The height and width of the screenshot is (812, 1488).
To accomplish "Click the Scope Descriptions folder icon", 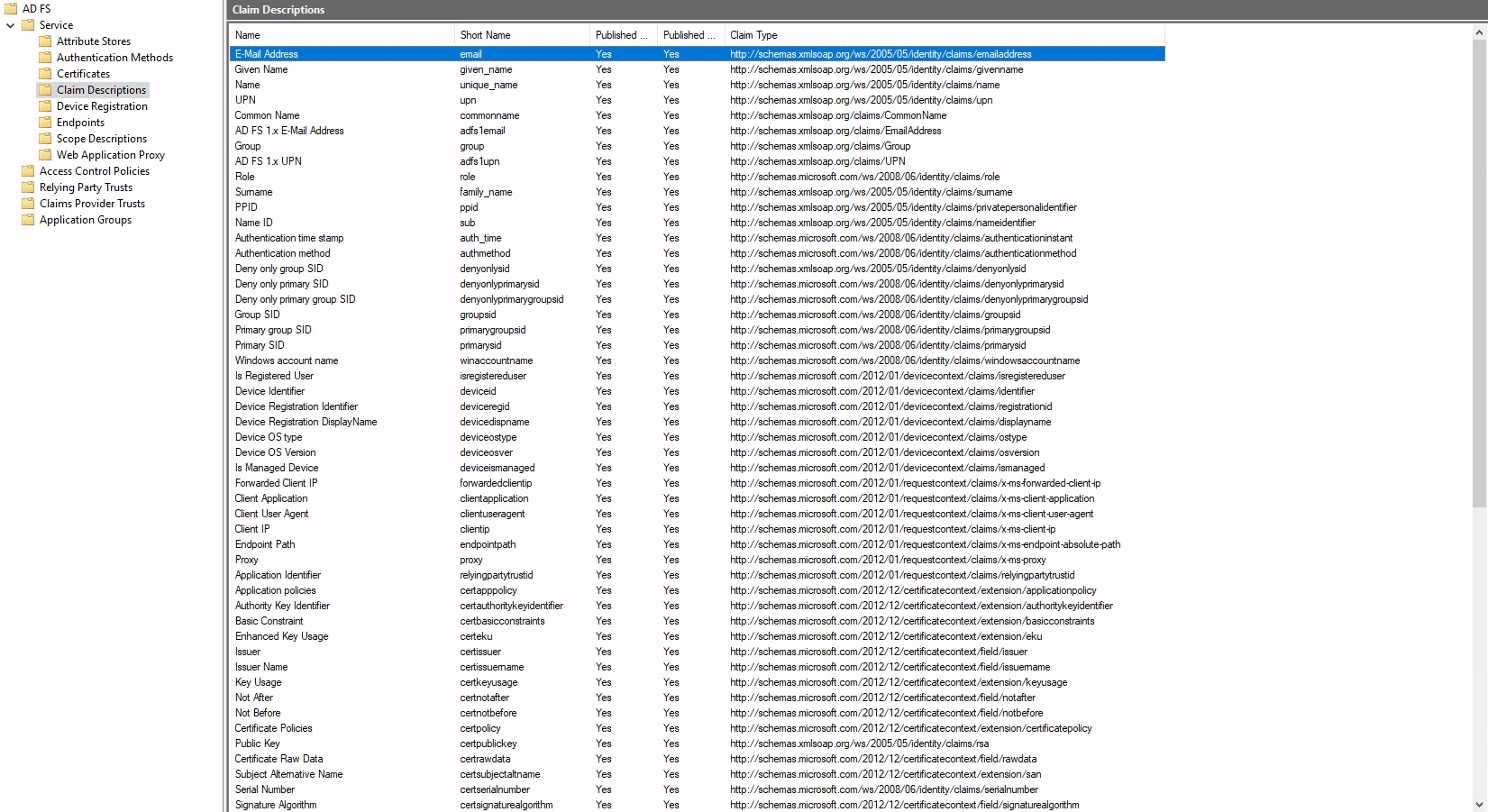I will (45, 139).
